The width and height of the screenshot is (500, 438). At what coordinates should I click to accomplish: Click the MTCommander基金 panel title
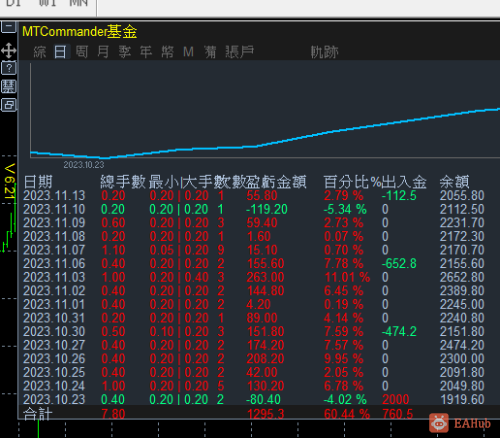(x=80, y=32)
